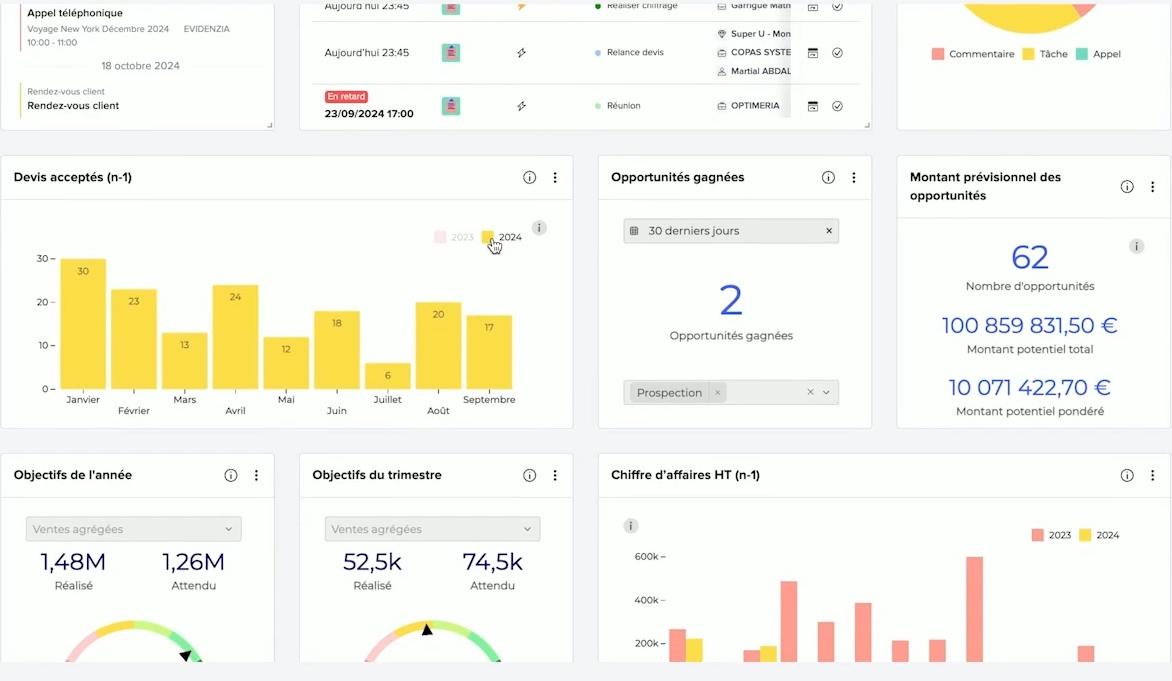Image resolution: width=1172 pixels, height=681 pixels.
Task: Open three-dot menu of Opportunités gagnées widget
Action: point(853,178)
